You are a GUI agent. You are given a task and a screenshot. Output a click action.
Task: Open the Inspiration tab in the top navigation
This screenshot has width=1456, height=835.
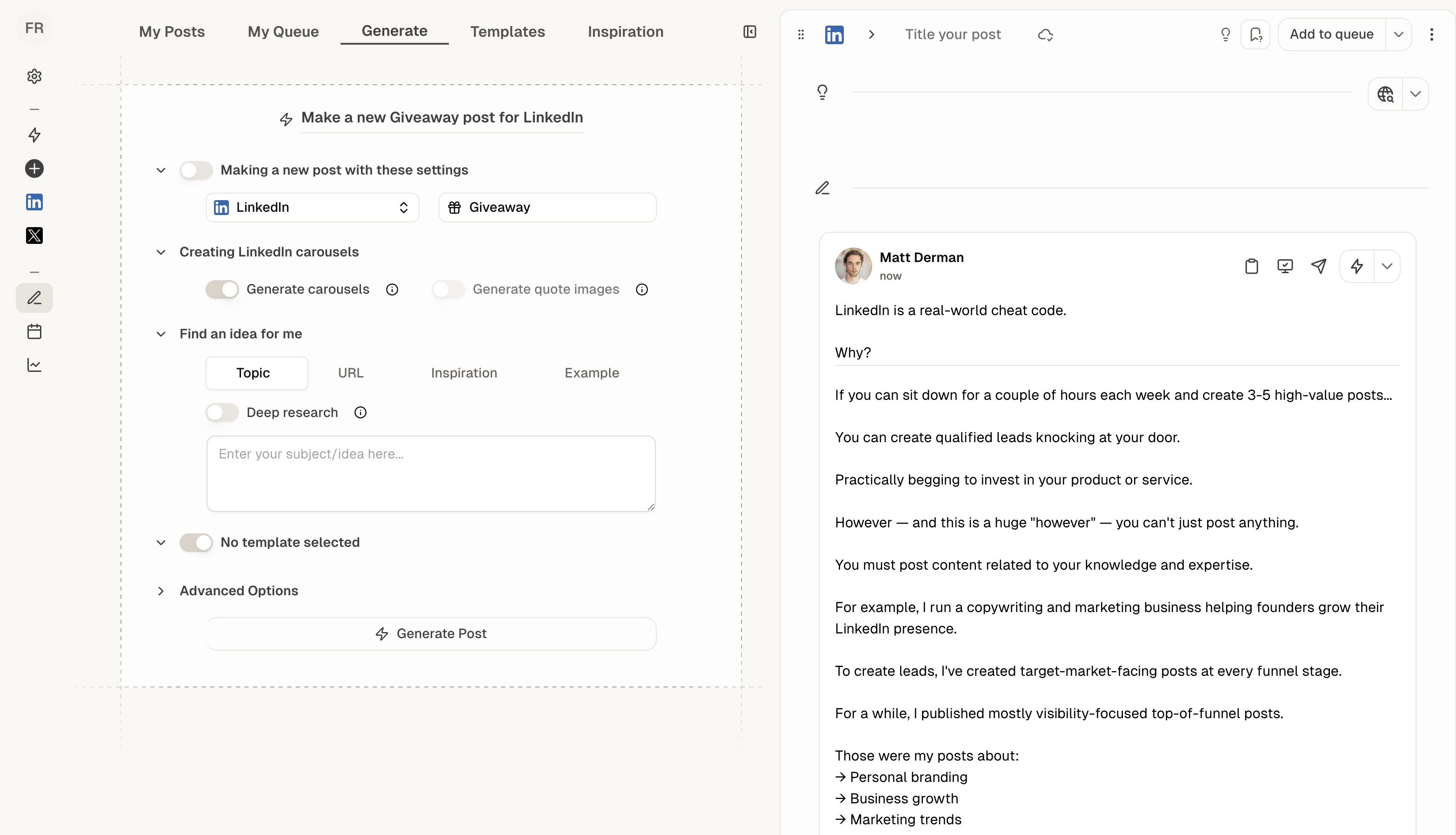tap(626, 32)
